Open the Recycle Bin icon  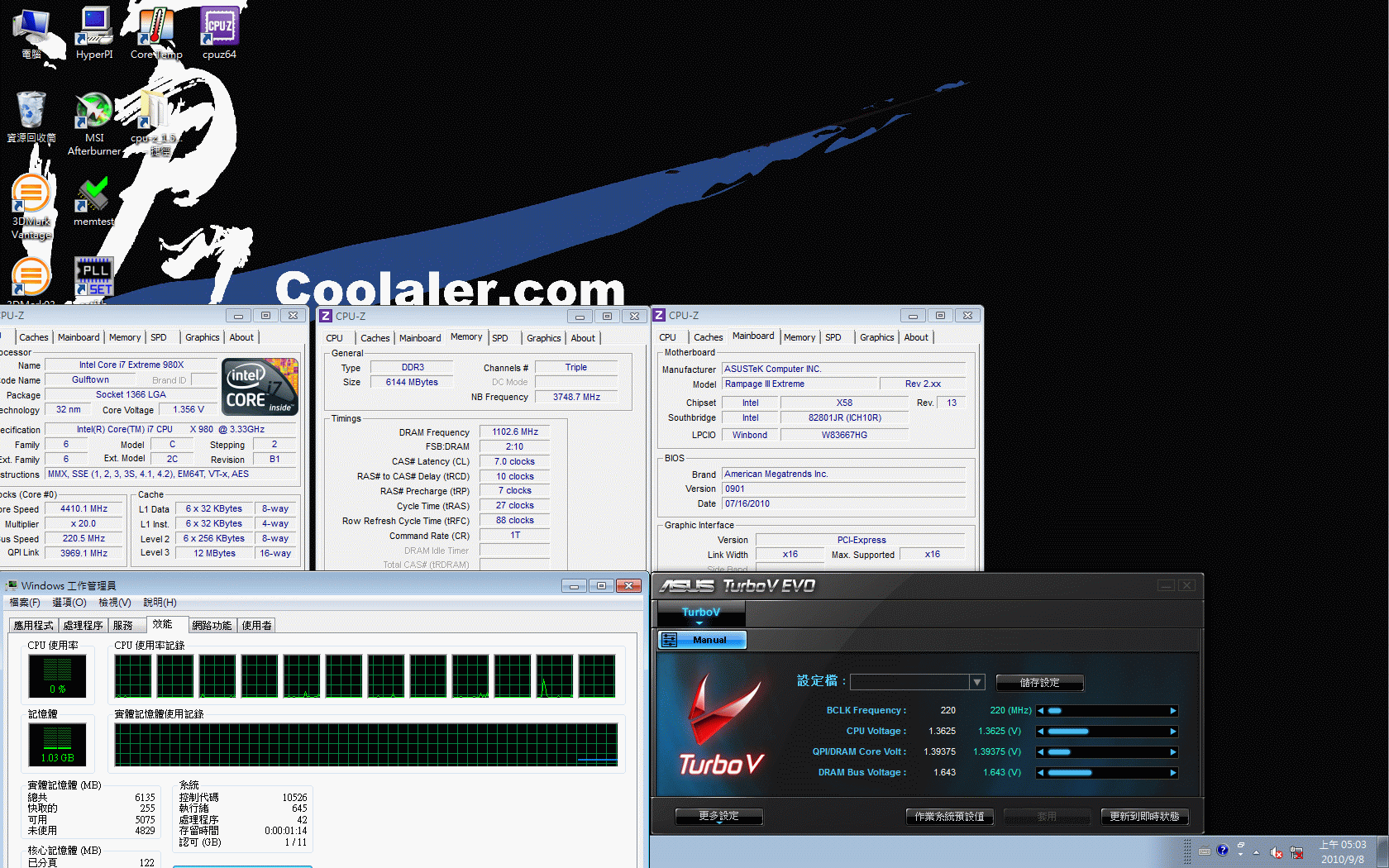click(31, 117)
